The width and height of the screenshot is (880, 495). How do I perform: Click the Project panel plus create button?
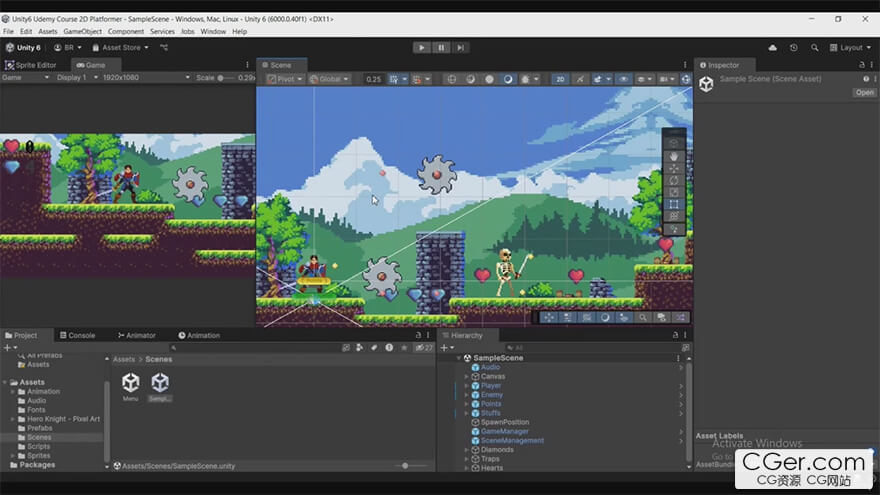(x=9, y=348)
